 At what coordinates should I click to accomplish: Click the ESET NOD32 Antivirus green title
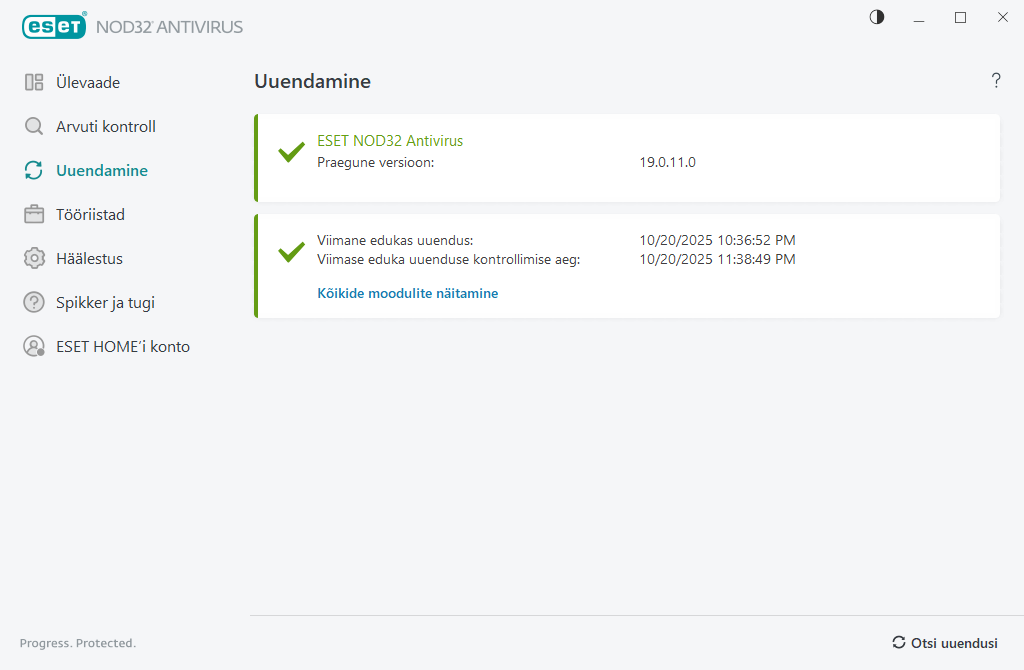(390, 141)
